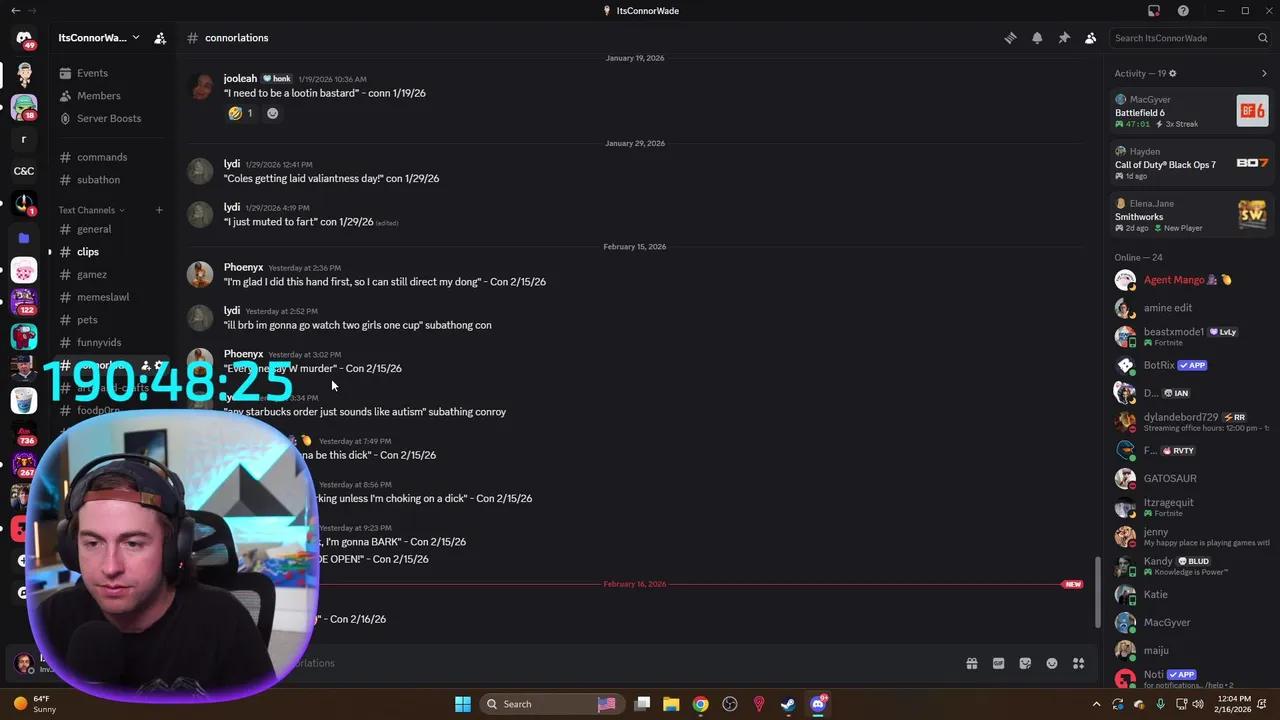
Task: Select Katie in member list
Action: (1191, 594)
